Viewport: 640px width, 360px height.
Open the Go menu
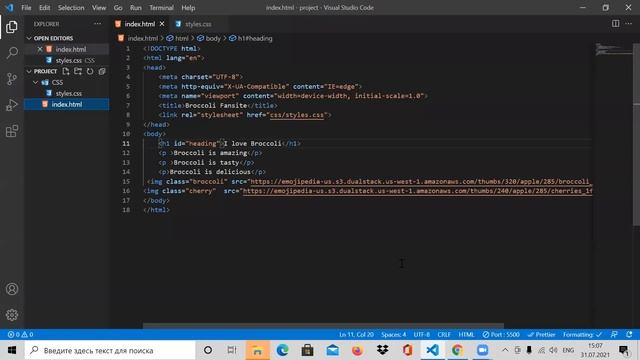click(x=118, y=8)
